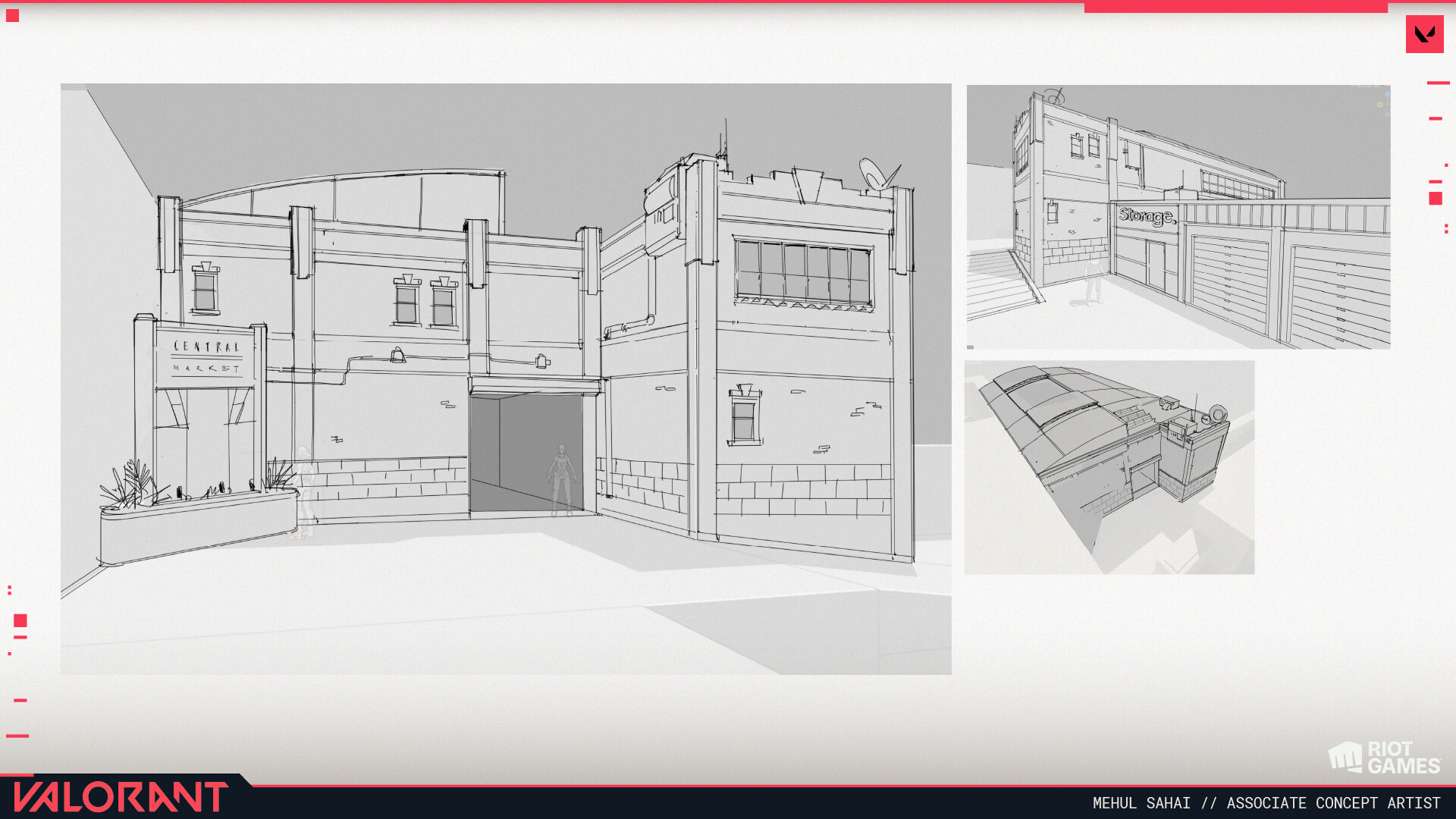Screen dimensions: 1456x819
Task: Click the long red bar at top right
Action: coord(1235,7)
